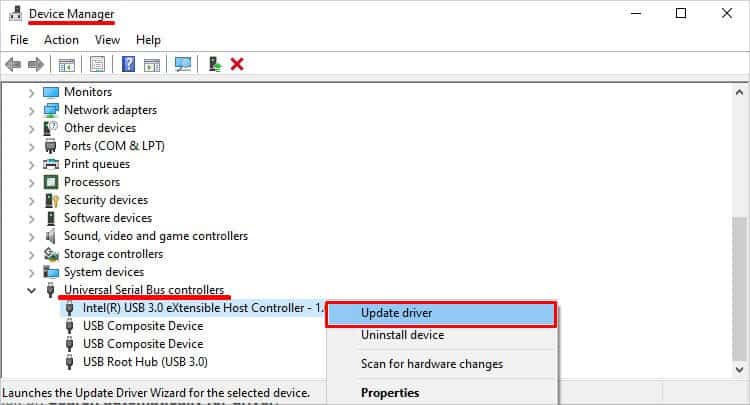Select the Print queues tree label
The image size is (750, 405).
coord(97,164)
